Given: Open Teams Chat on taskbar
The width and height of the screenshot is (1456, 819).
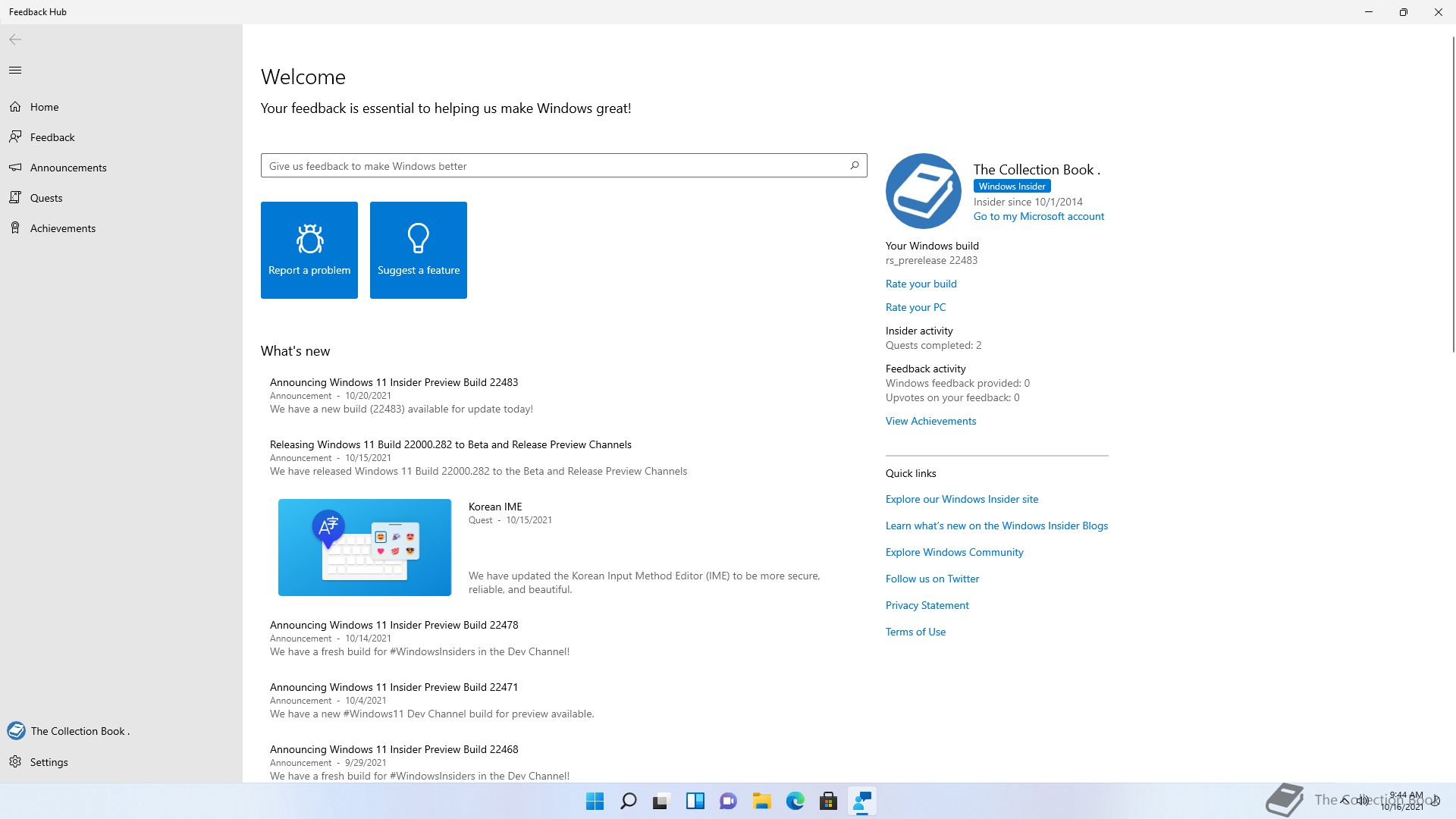Looking at the screenshot, I should (x=729, y=801).
